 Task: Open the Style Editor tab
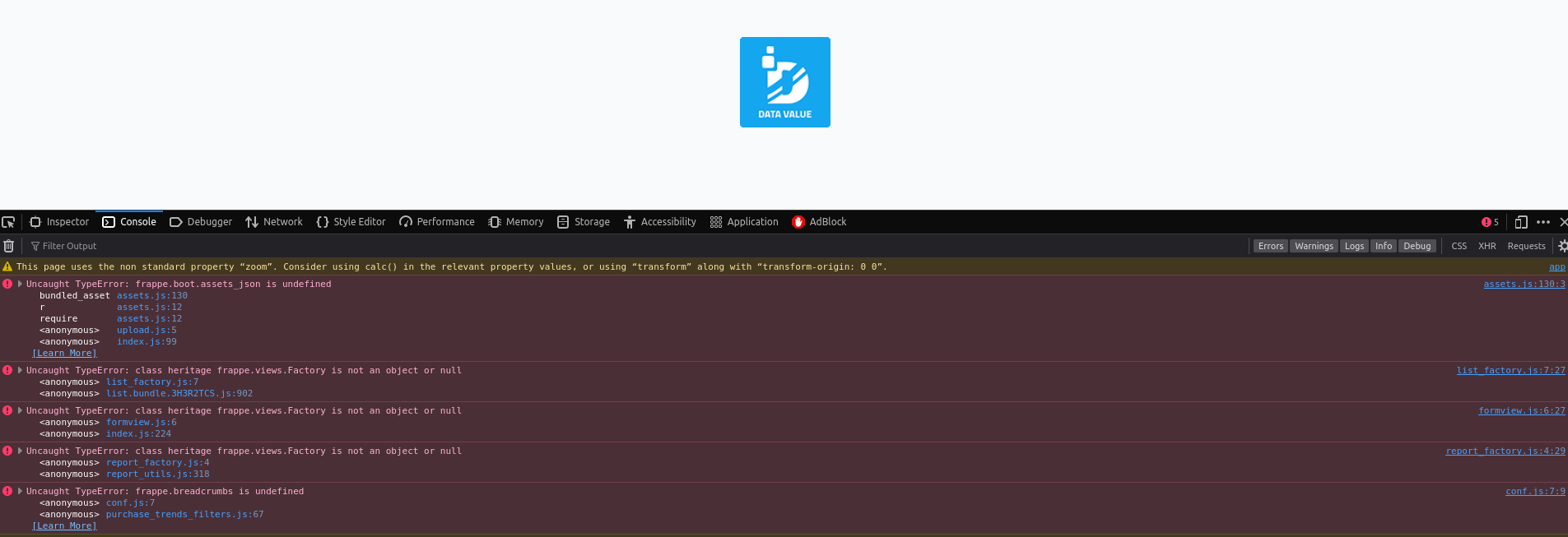pyautogui.click(x=351, y=222)
